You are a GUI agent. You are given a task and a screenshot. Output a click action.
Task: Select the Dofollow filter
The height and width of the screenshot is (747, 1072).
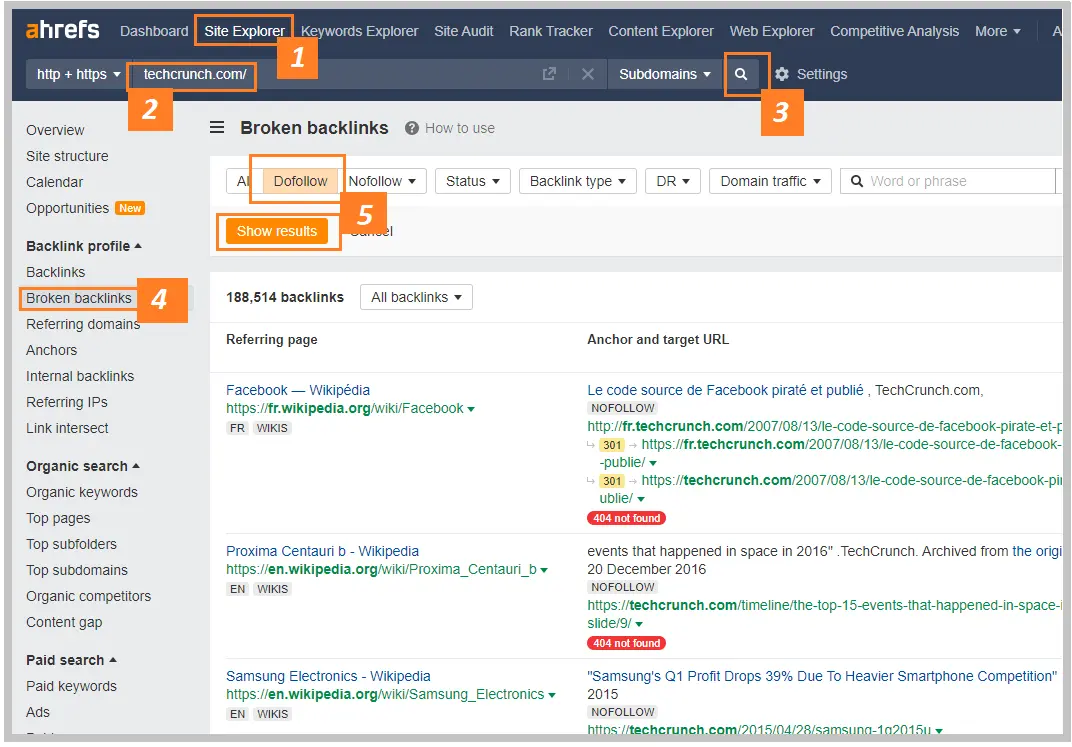[x=300, y=181]
